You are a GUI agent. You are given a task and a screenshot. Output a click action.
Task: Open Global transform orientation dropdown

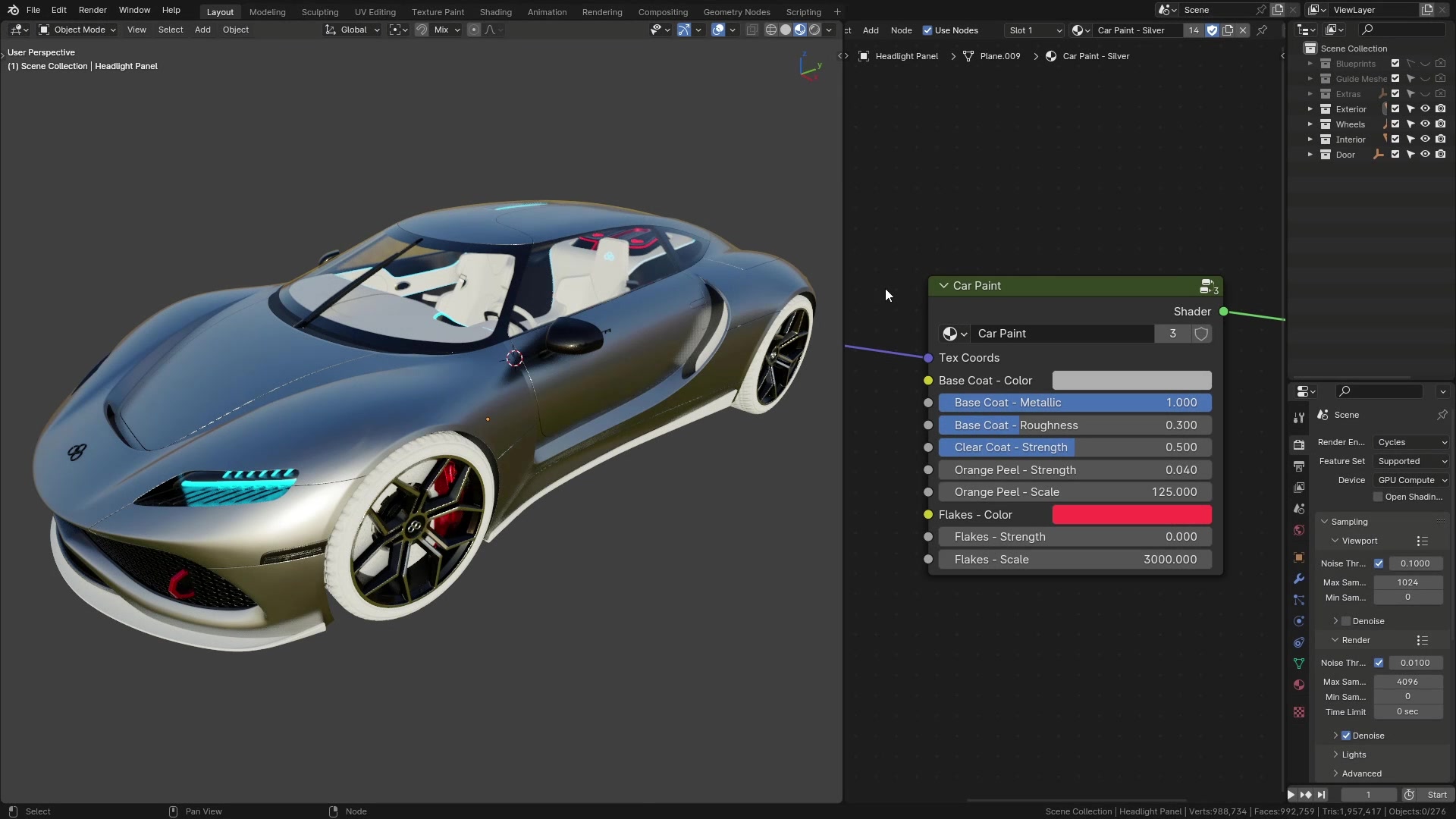(x=352, y=30)
